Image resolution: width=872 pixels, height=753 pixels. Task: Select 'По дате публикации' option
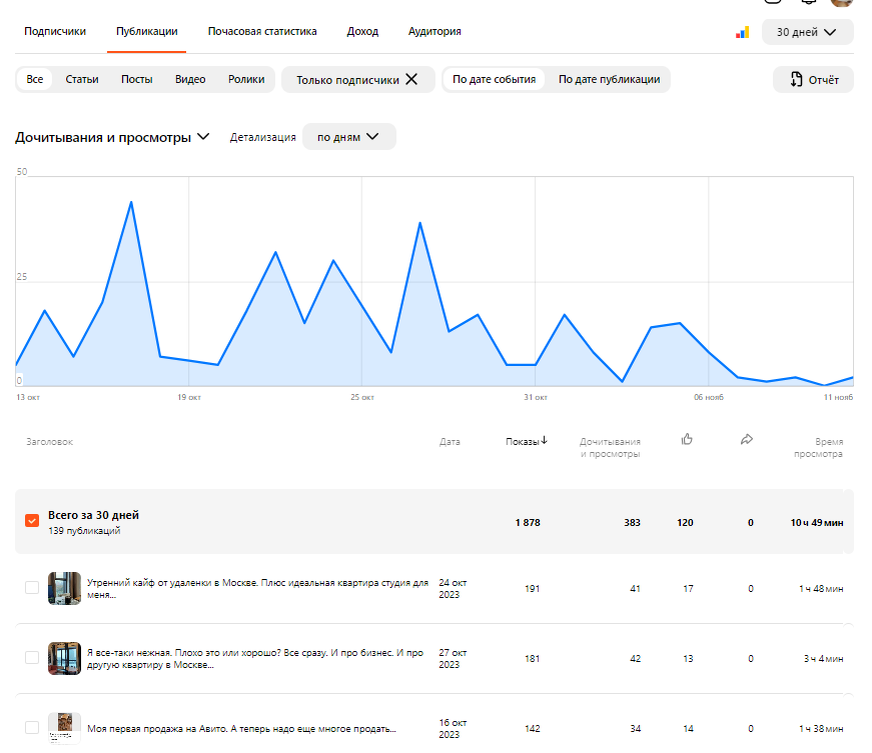click(x=610, y=79)
